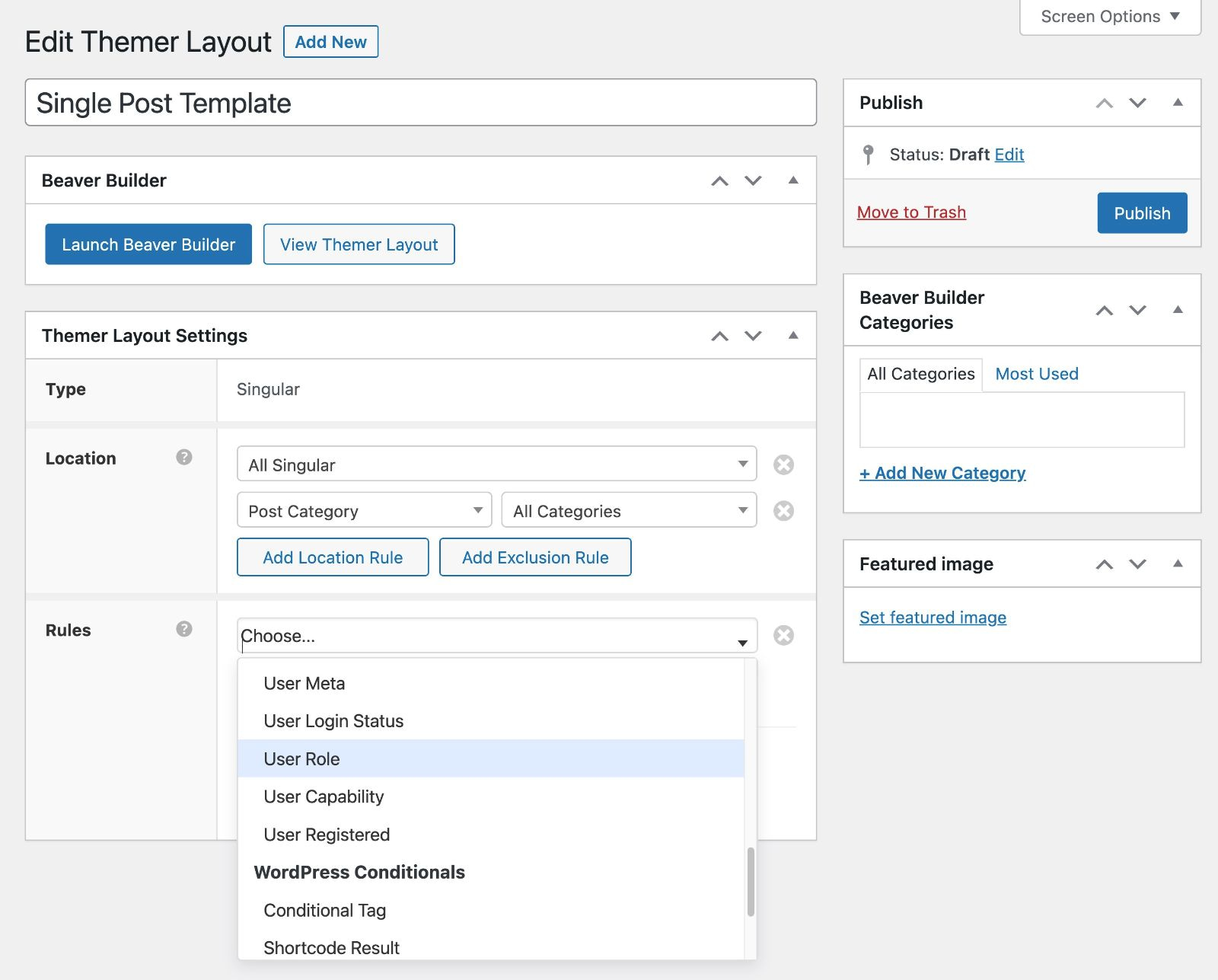Screen dimensions: 1218x980
Task: Remove the Choose... rule row
Action: click(783, 635)
